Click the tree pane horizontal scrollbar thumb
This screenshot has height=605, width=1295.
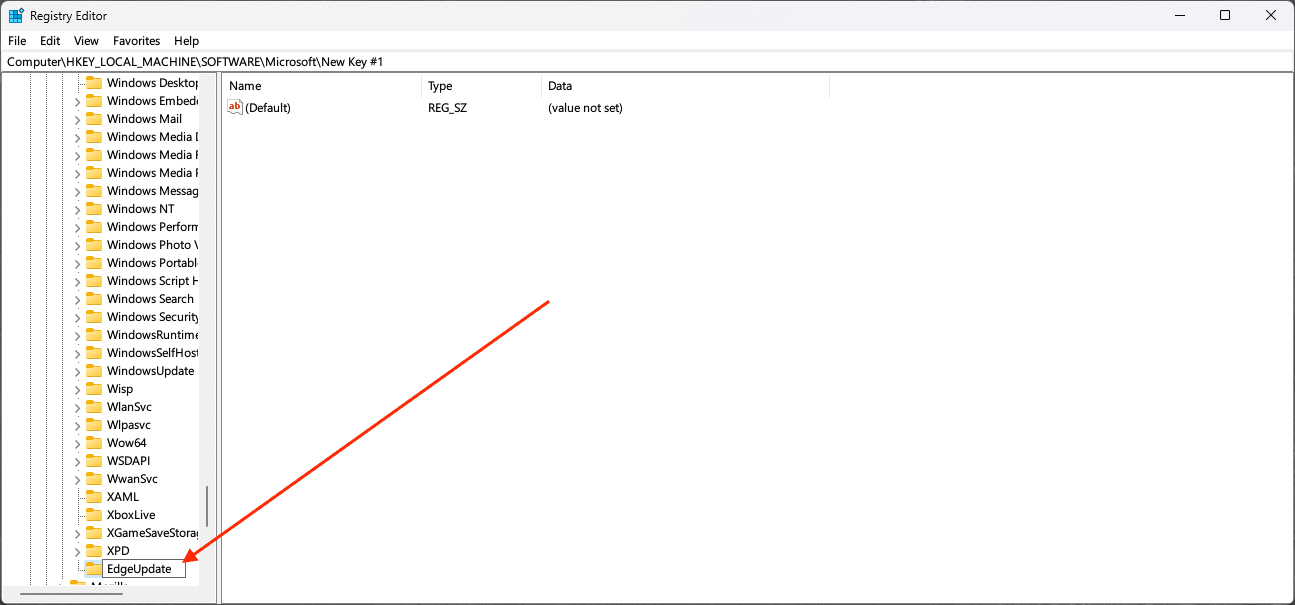pyautogui.click(x=71, y=593)
